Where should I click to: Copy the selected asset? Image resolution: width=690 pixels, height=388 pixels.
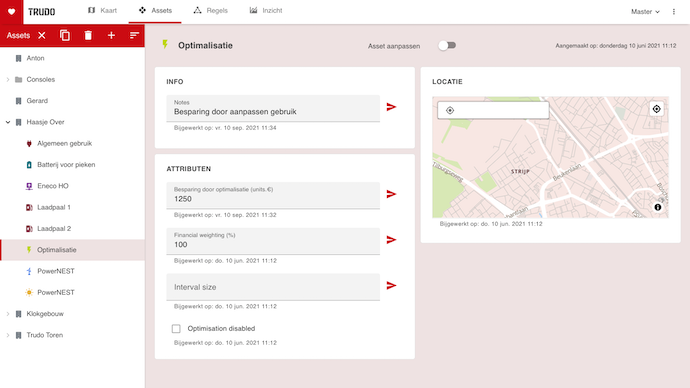pyautogui.click(x=65, y=36)
